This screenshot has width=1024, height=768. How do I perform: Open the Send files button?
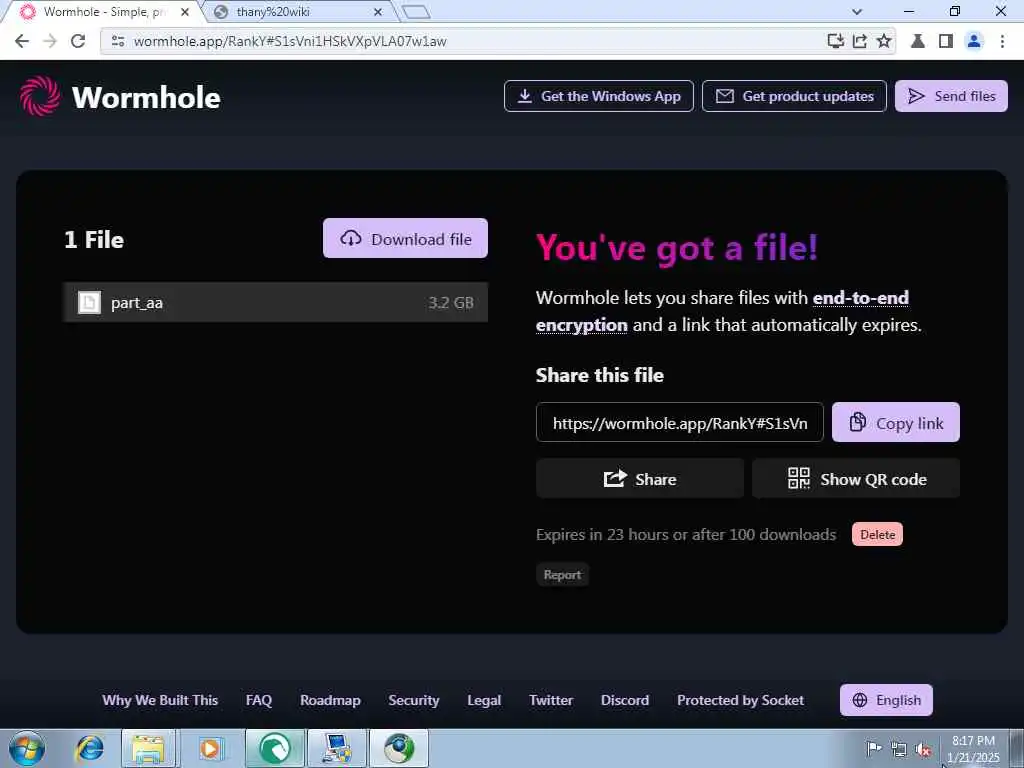point(951,96)
